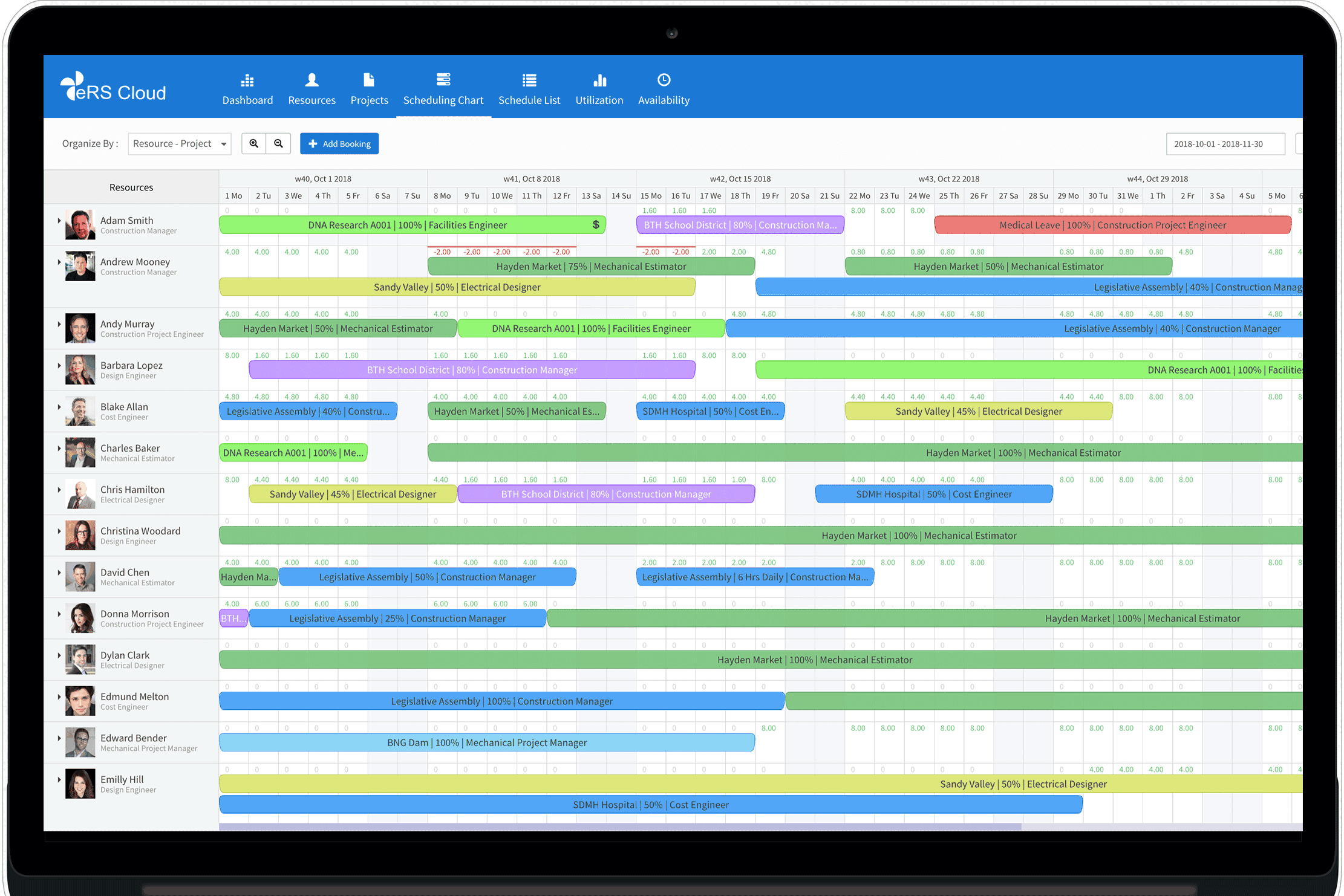This screenshot has height=896, width=1344.
Task: Expand Dylan Clark's row
Action: [59, 655]
